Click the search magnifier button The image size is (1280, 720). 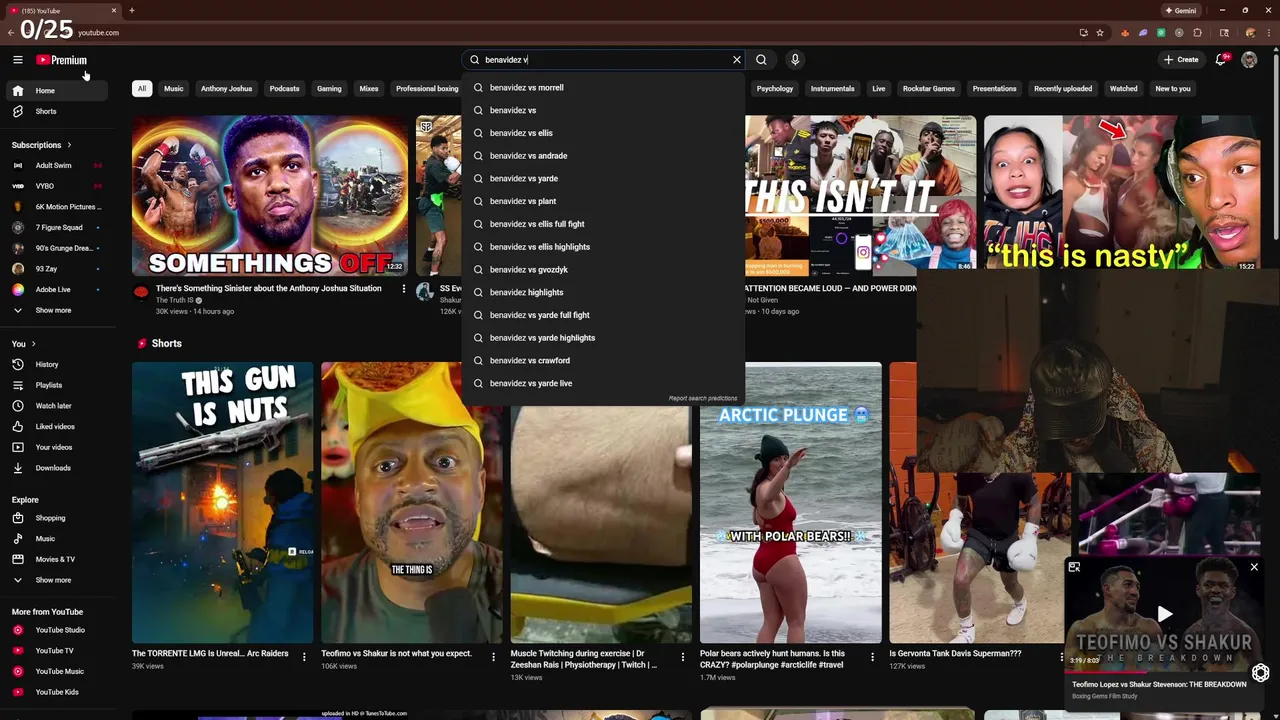(x=761, y=60)
